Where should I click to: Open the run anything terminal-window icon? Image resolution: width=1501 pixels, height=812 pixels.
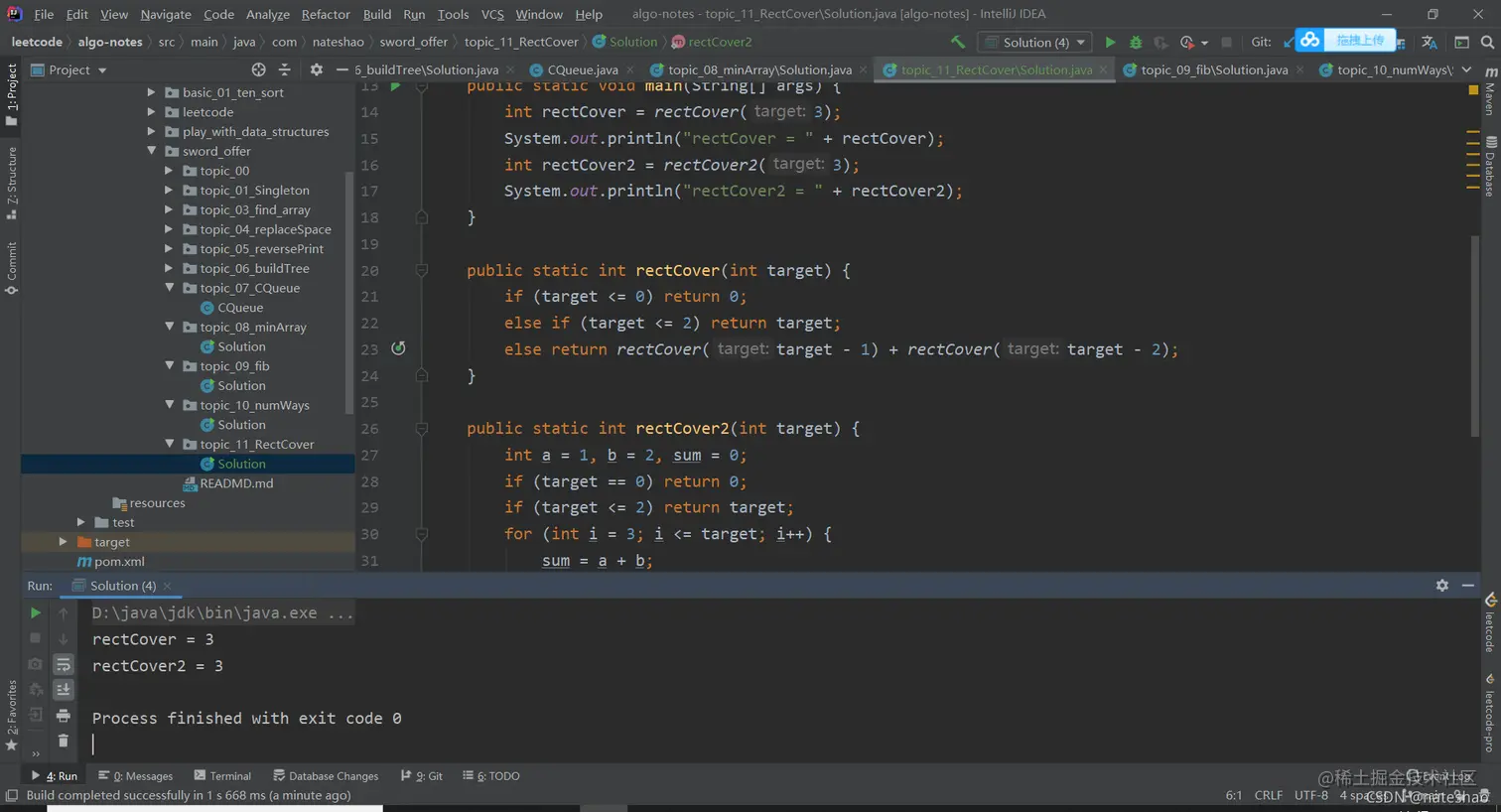(1461, 42)
